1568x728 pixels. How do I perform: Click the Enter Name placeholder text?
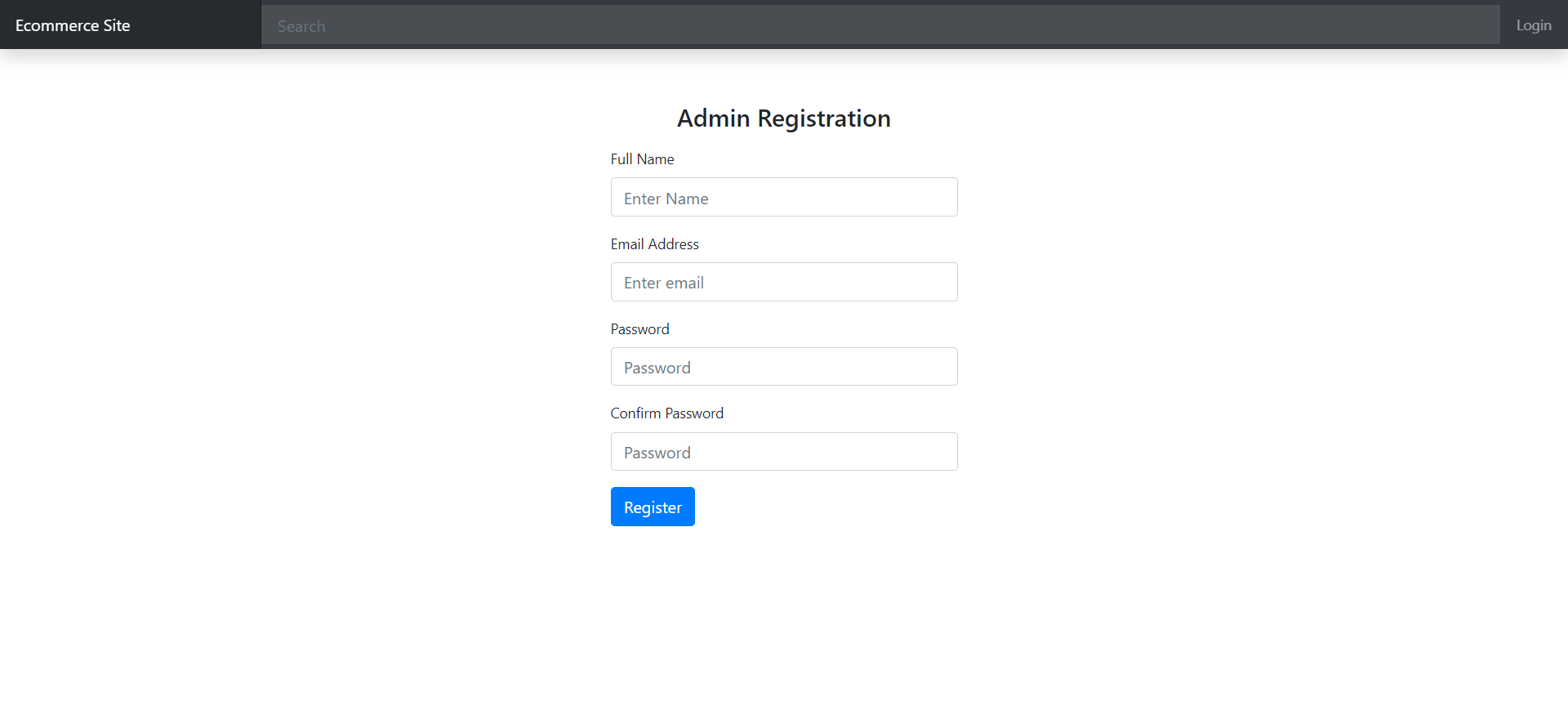(x=666, y=198)
